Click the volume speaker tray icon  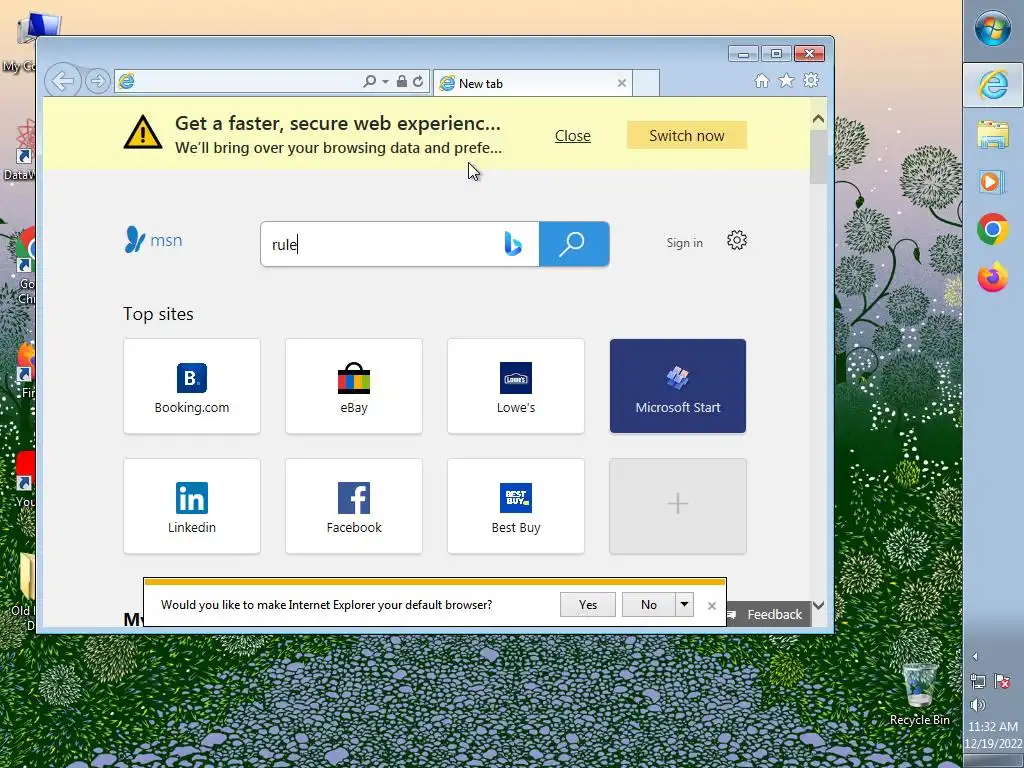click(978, 705)
